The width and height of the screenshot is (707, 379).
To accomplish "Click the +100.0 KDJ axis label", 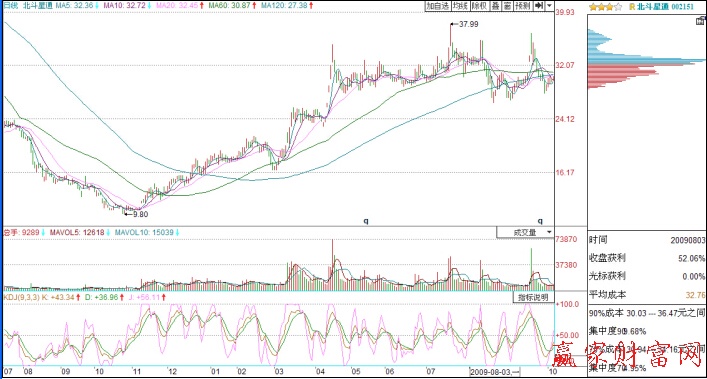I will click(567, 304).
